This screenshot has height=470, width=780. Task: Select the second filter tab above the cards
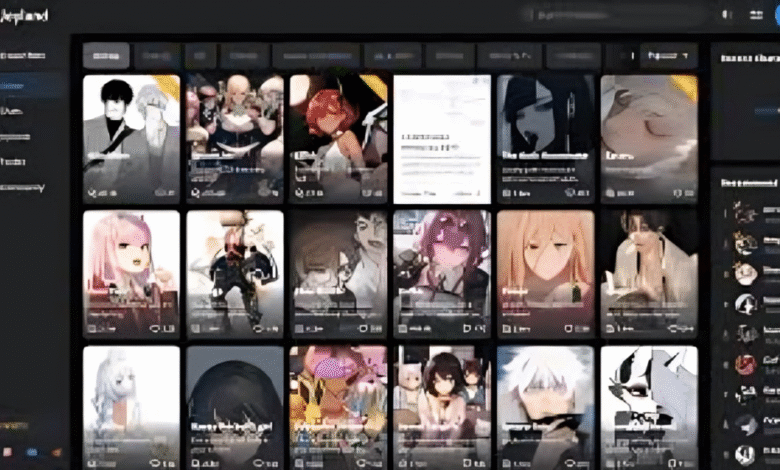click(x=157, y=56)
